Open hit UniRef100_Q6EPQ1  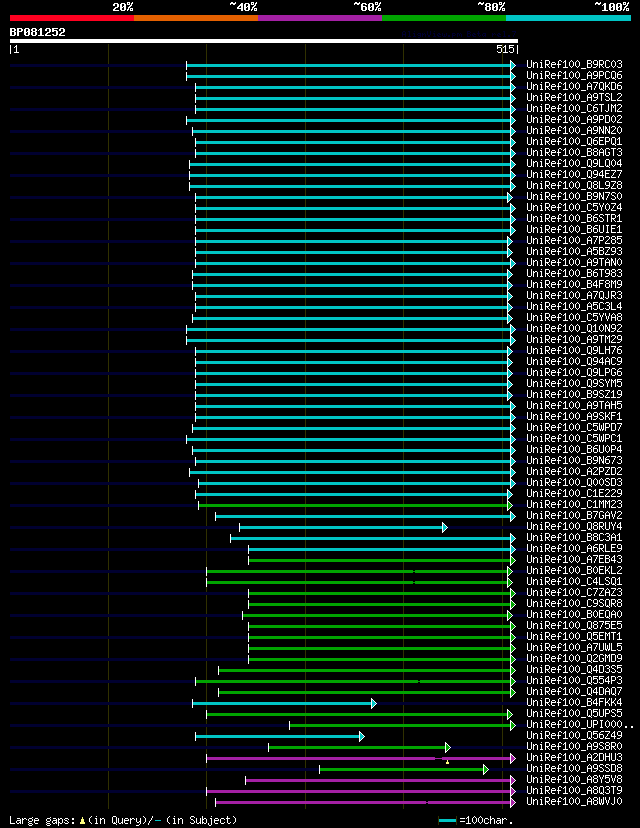tap(574, 142)
